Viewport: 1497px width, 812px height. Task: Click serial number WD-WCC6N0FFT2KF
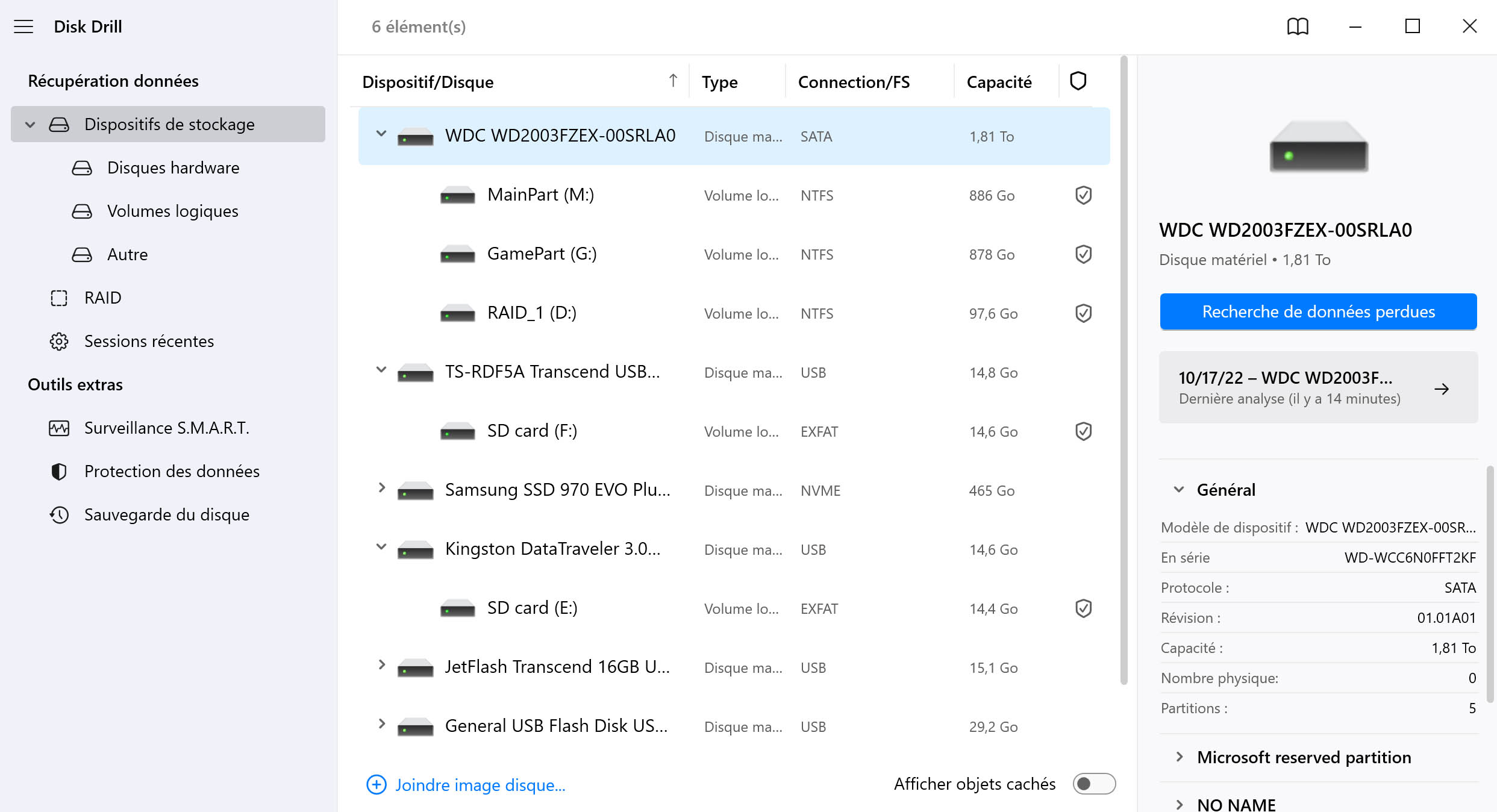(1410, 557)
